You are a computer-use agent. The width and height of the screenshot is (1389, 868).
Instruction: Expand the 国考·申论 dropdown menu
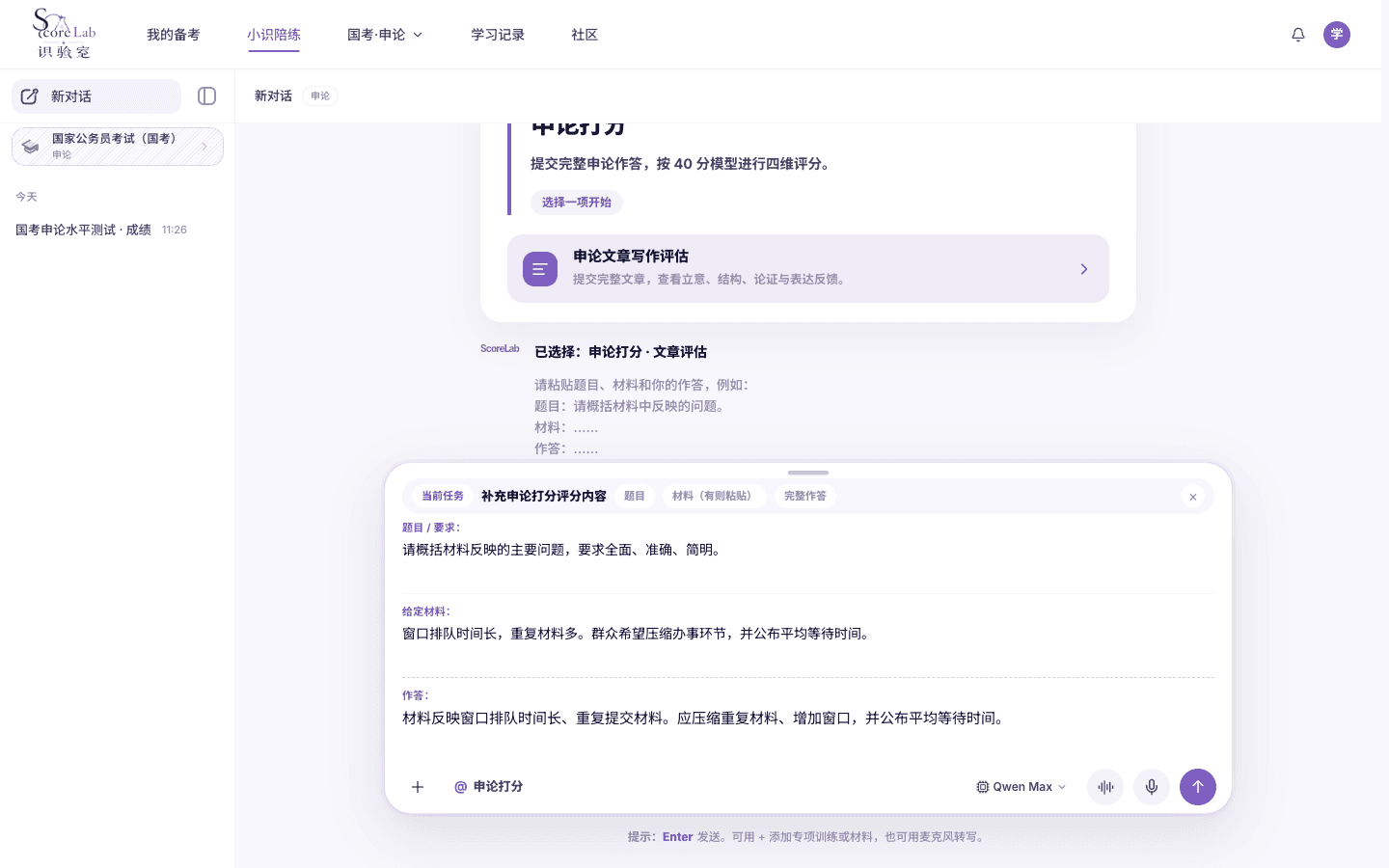[x=385, y=35]
